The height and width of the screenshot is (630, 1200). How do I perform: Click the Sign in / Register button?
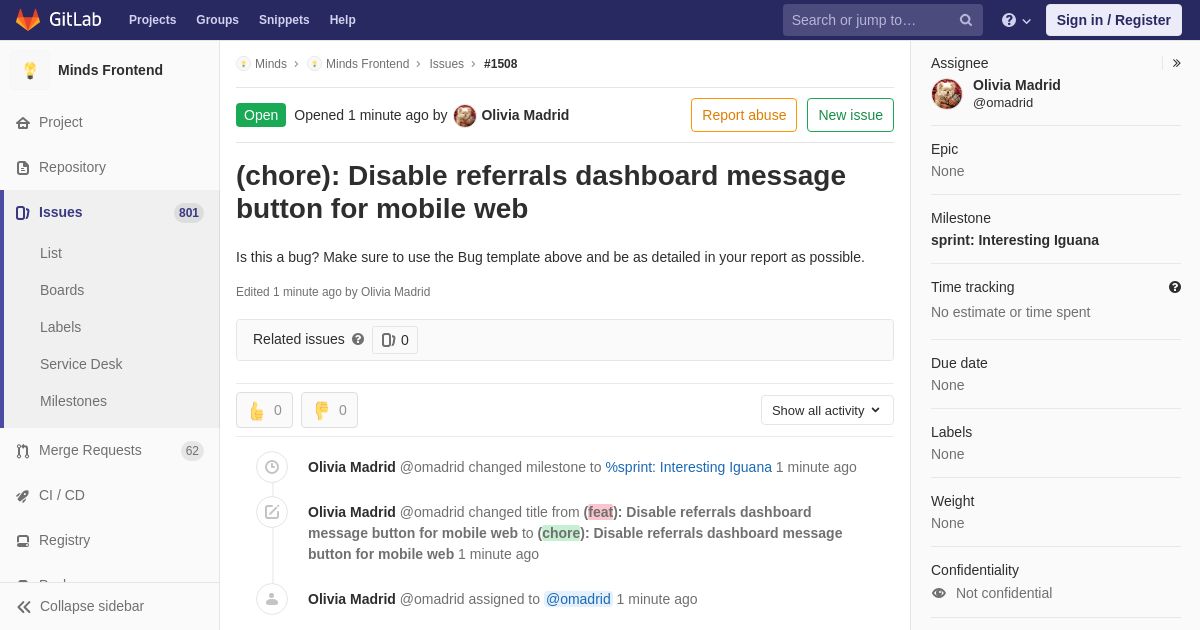1114,20
